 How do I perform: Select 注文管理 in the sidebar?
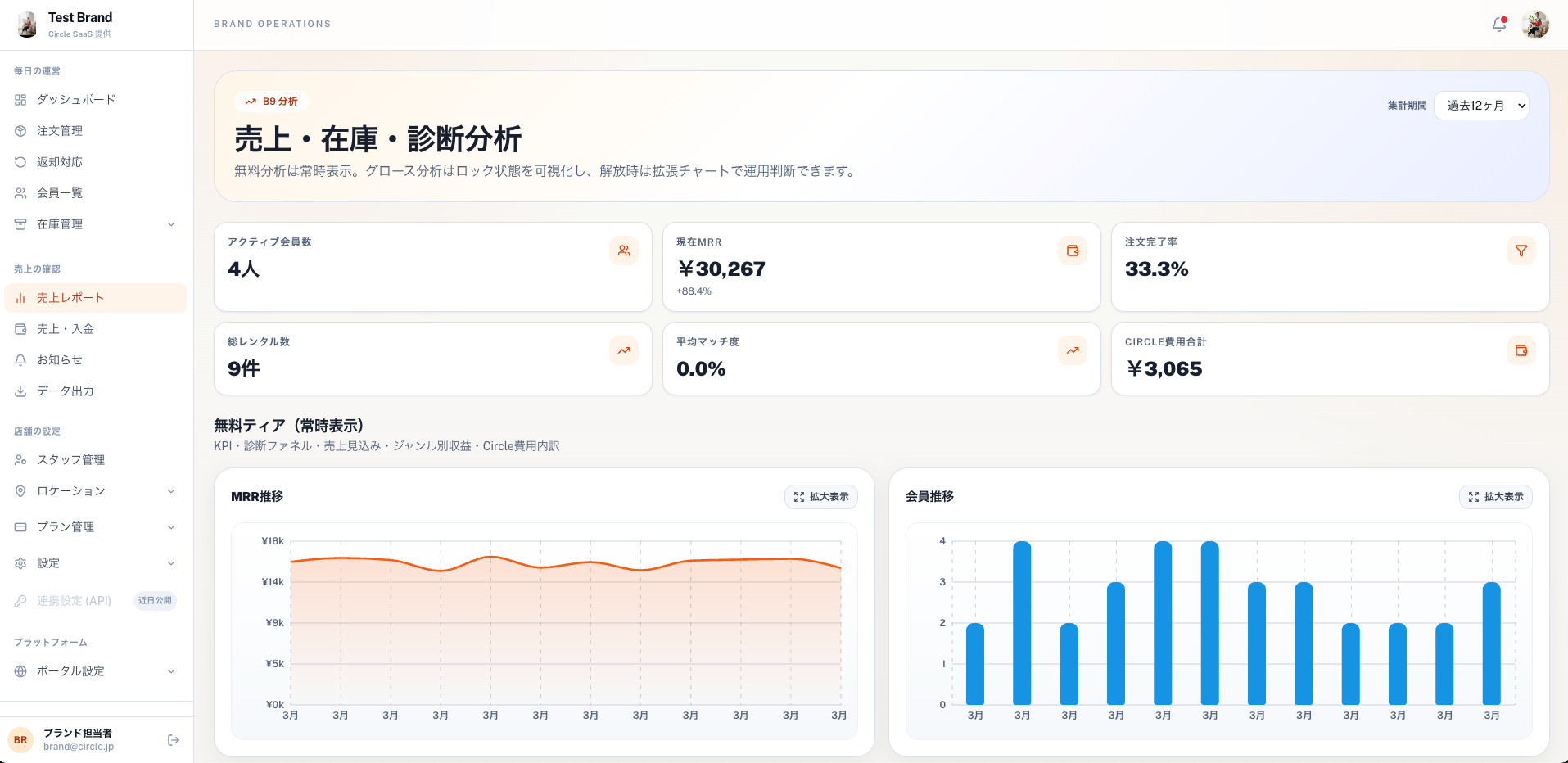tap(95, 131)
